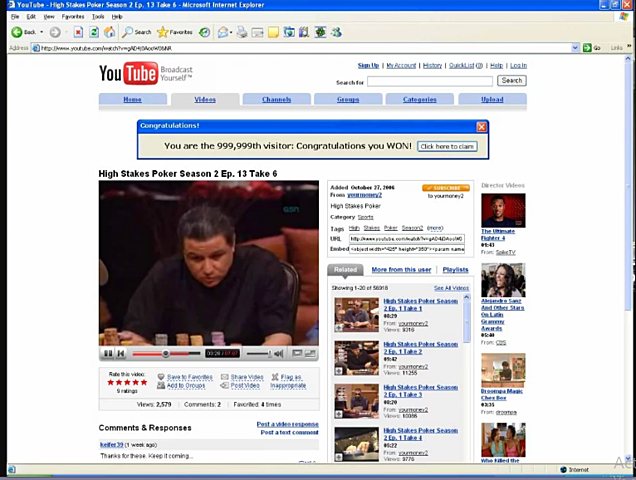The image size is (636, 480).
Task: Select the Related tab
Action: pyautogui.click(x=346, y=269)
